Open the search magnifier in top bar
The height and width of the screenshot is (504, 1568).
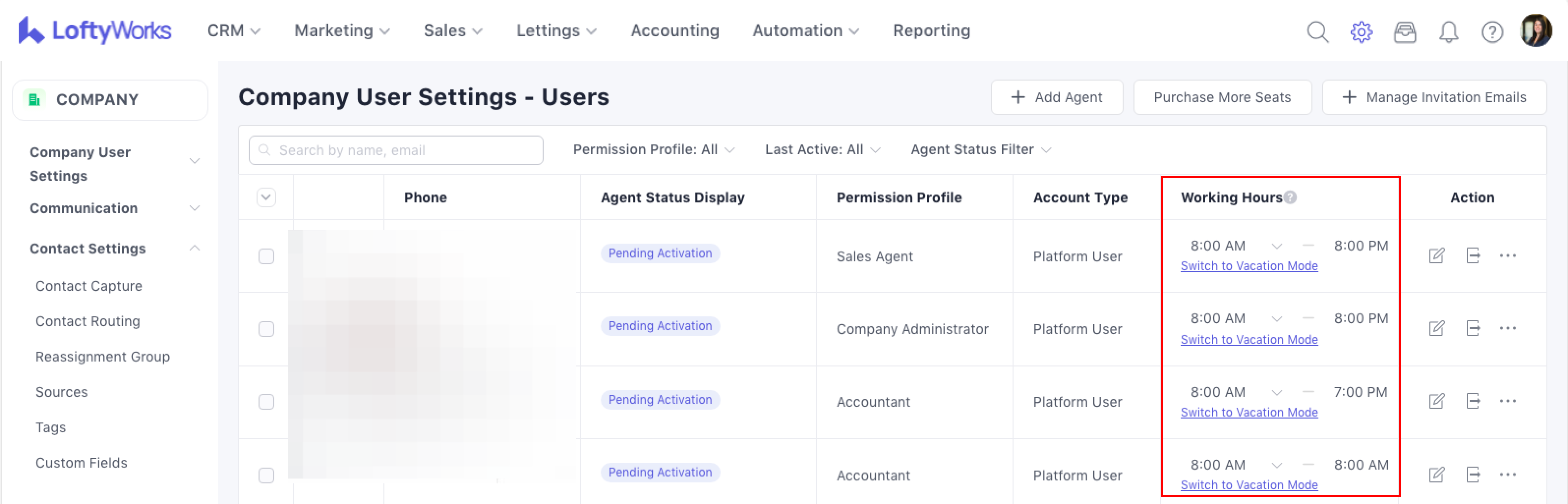click(x=1317, y=31)
